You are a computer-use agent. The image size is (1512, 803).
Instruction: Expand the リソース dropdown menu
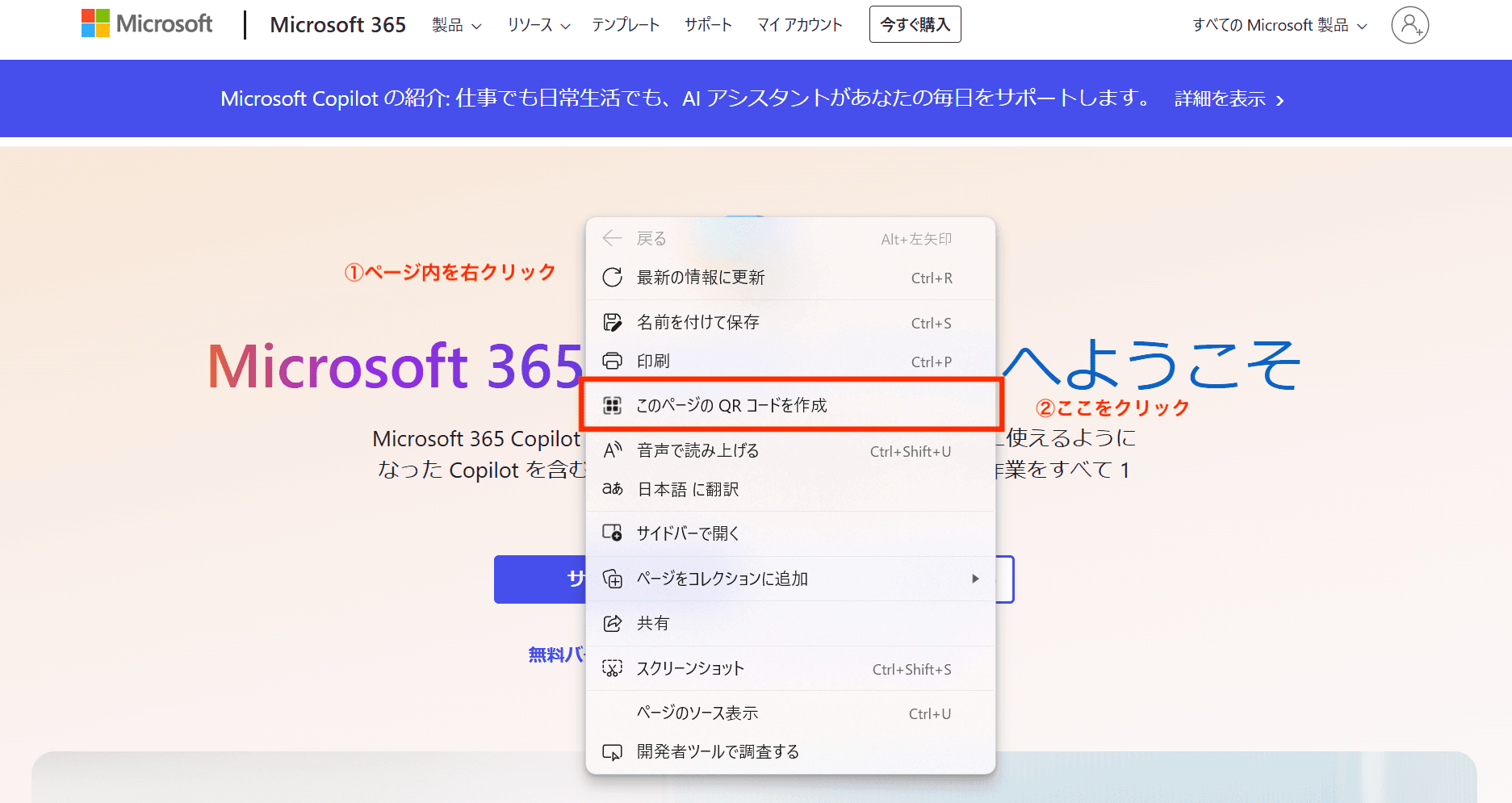click(538, 25)
